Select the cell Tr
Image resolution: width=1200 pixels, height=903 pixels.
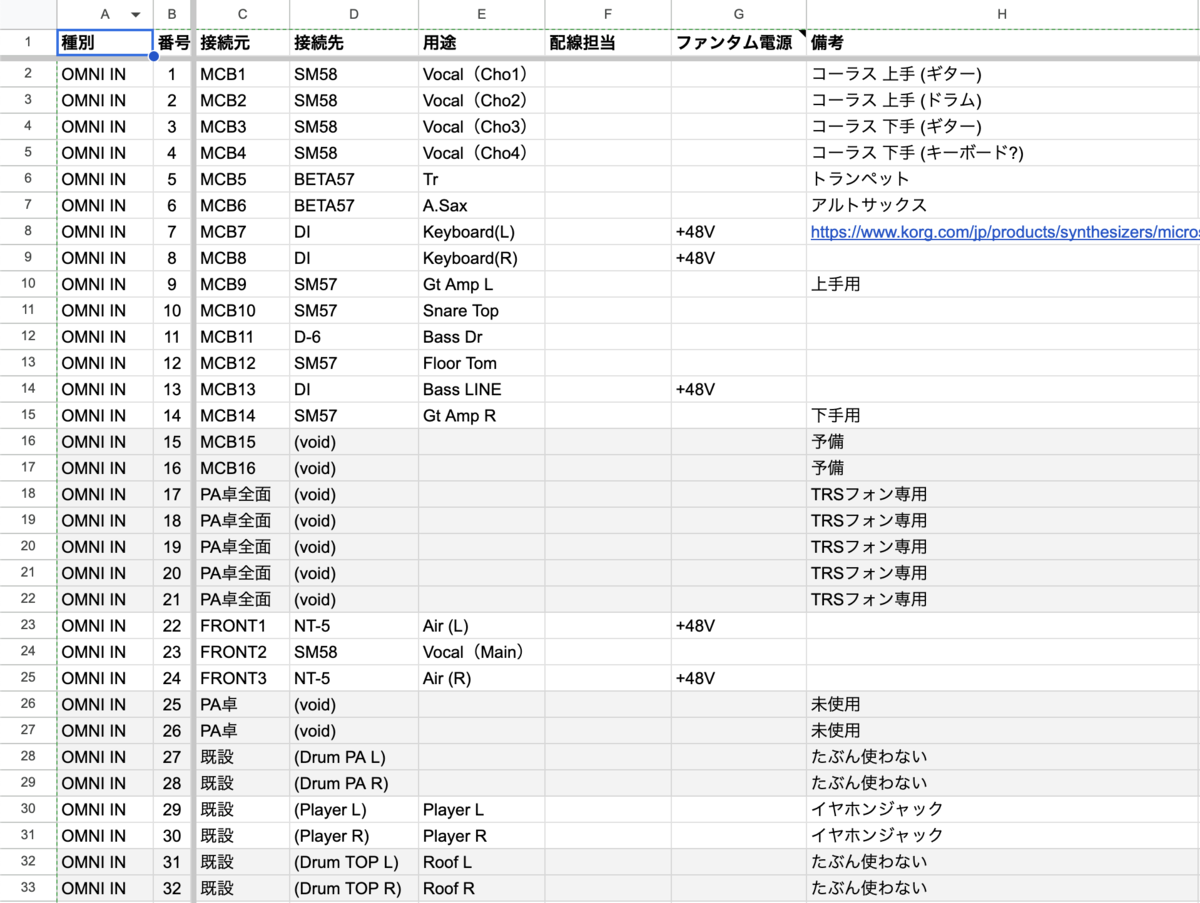tap(482, 179)
